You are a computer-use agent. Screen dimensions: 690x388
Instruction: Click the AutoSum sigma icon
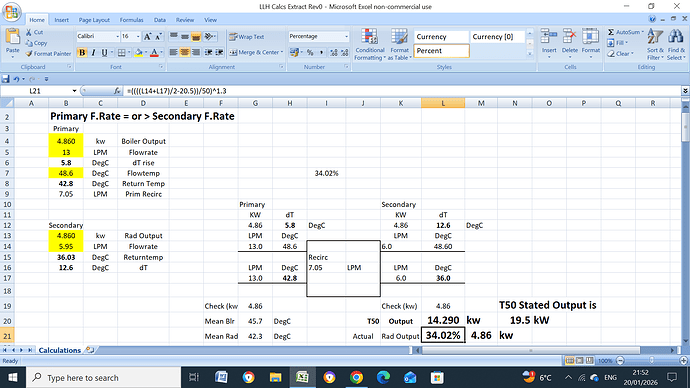(x=611, y=32)
